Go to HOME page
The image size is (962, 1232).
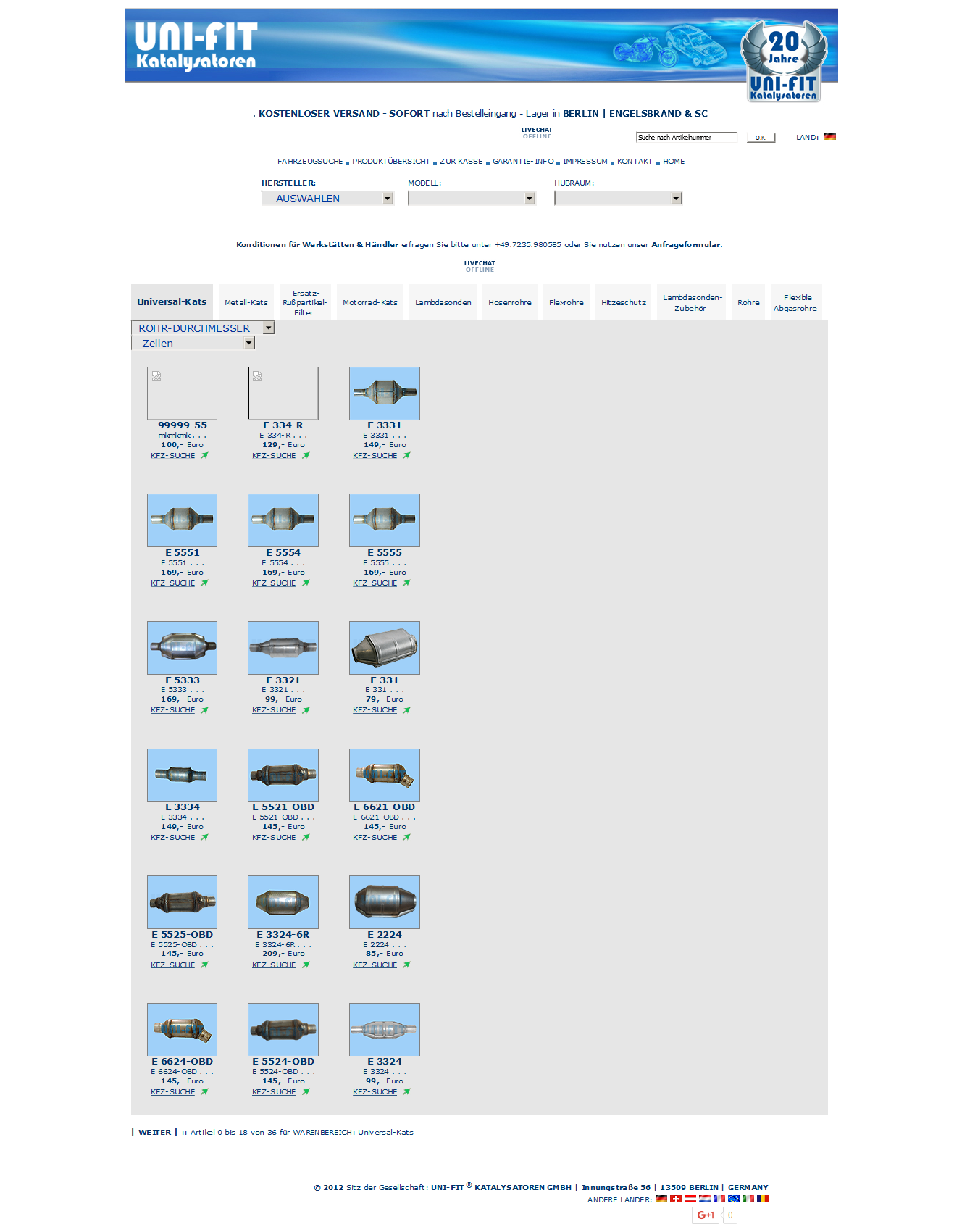click(674, 162)
